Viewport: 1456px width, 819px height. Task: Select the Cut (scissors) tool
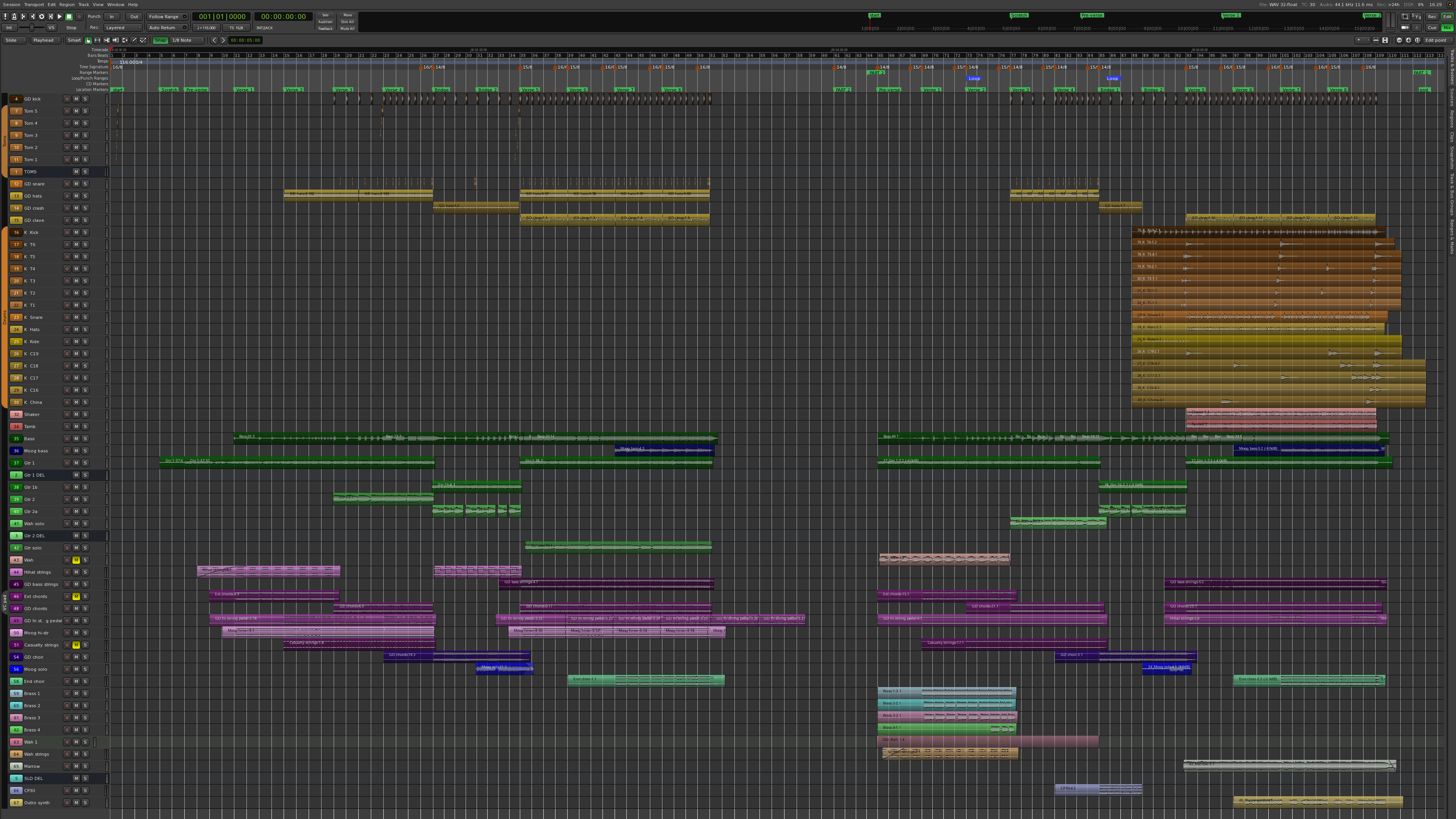coord(106,40)
